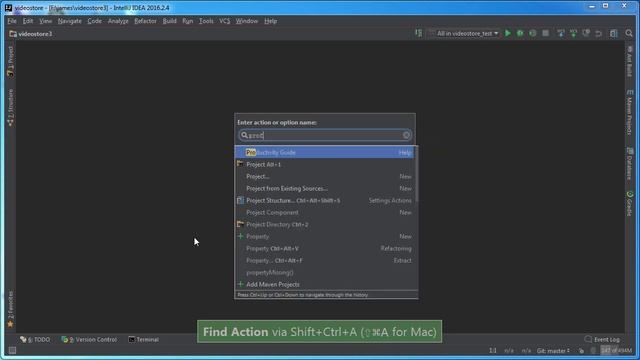Select the 'Project...' New result
The image size is (640, 360).
[x=325, y=176]
